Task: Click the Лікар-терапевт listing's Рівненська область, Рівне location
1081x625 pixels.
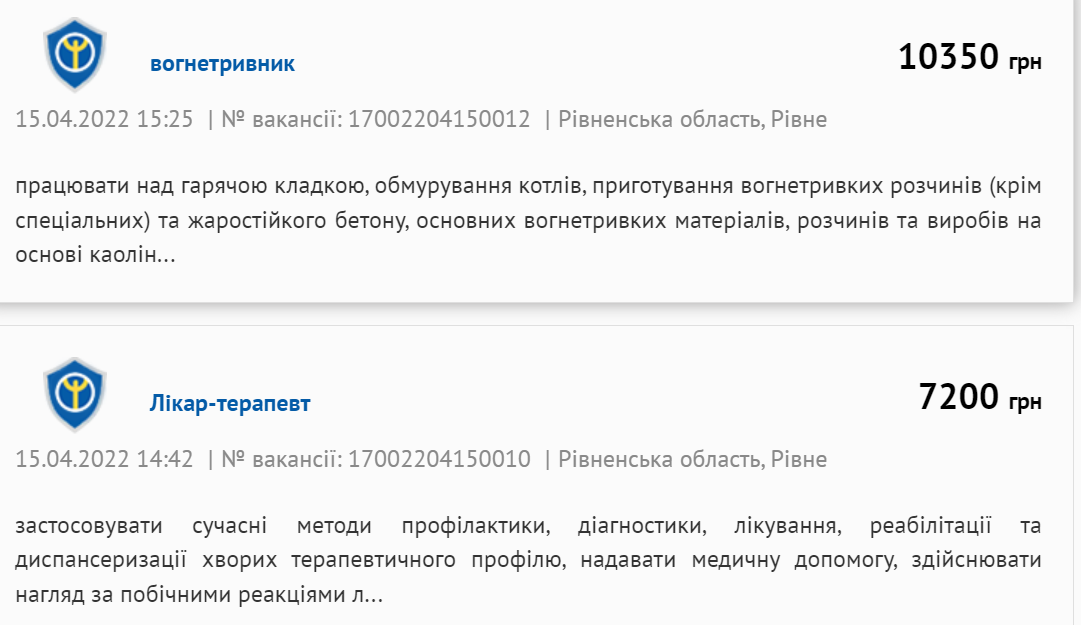Action: 692,459
